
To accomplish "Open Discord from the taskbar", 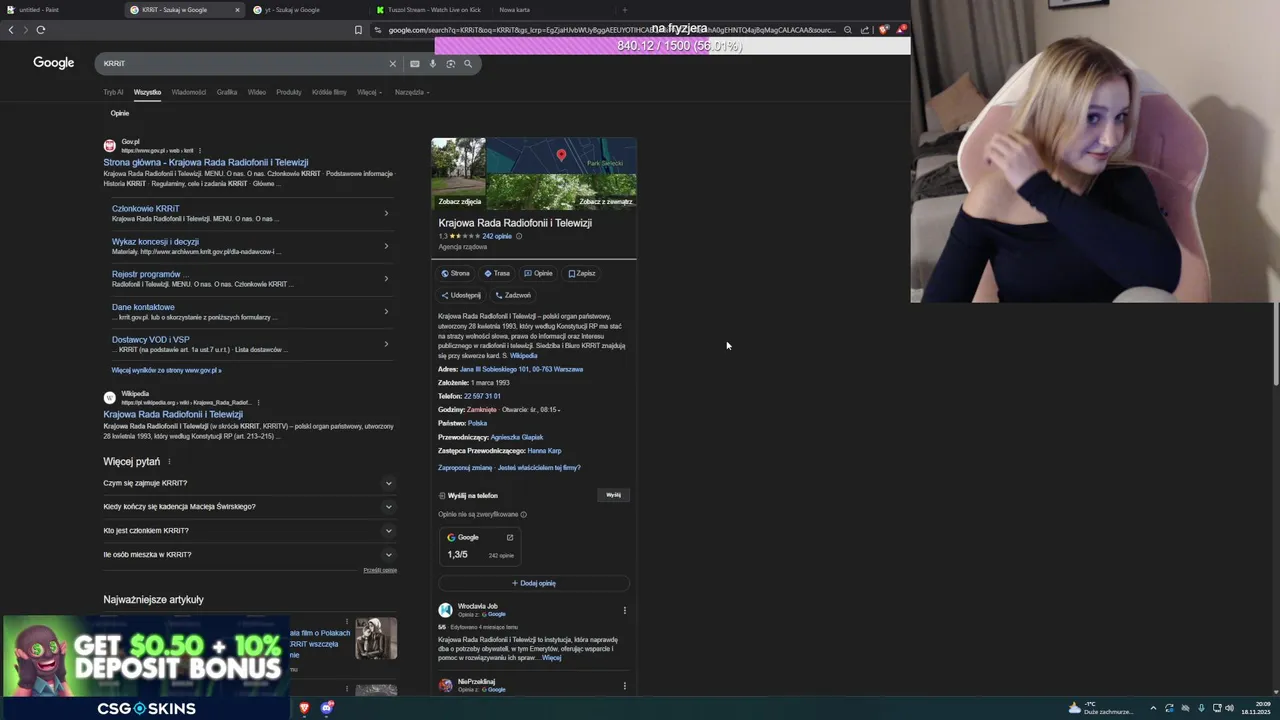I will tap(327, 708).
